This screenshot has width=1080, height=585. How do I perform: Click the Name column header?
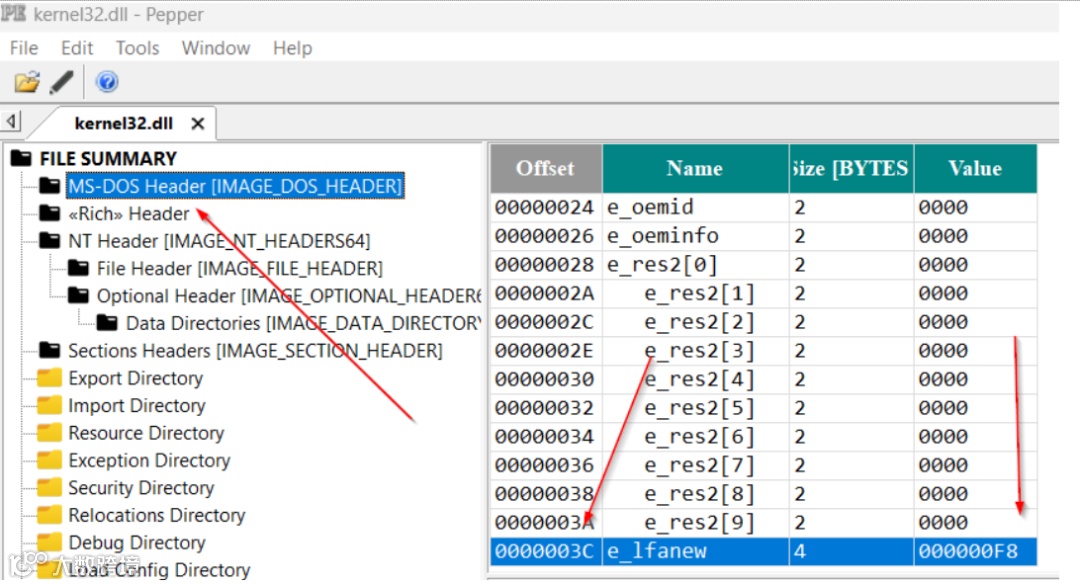(x=695, y=168)
